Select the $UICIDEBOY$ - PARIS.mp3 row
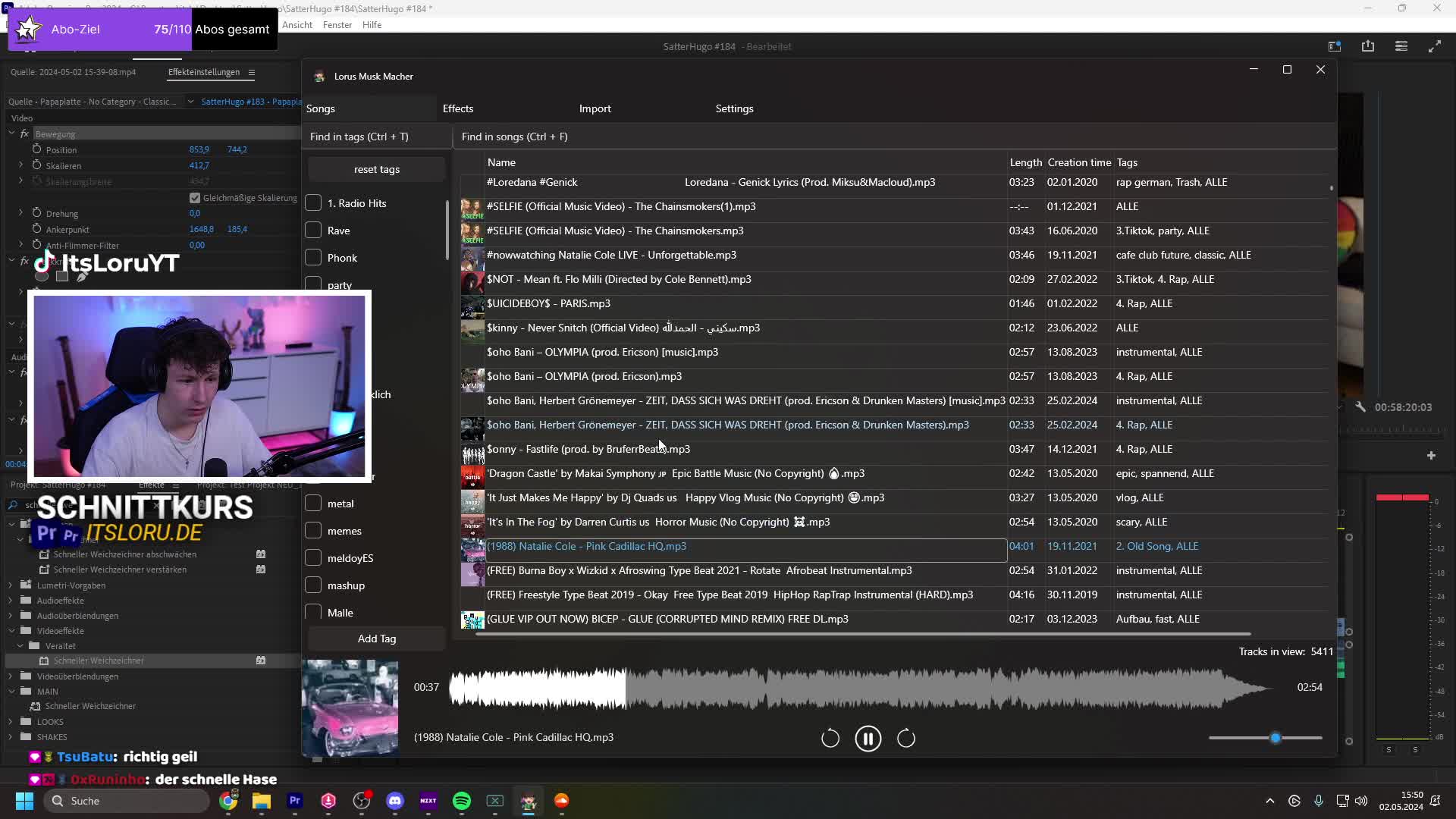 [x=895, y=303]
